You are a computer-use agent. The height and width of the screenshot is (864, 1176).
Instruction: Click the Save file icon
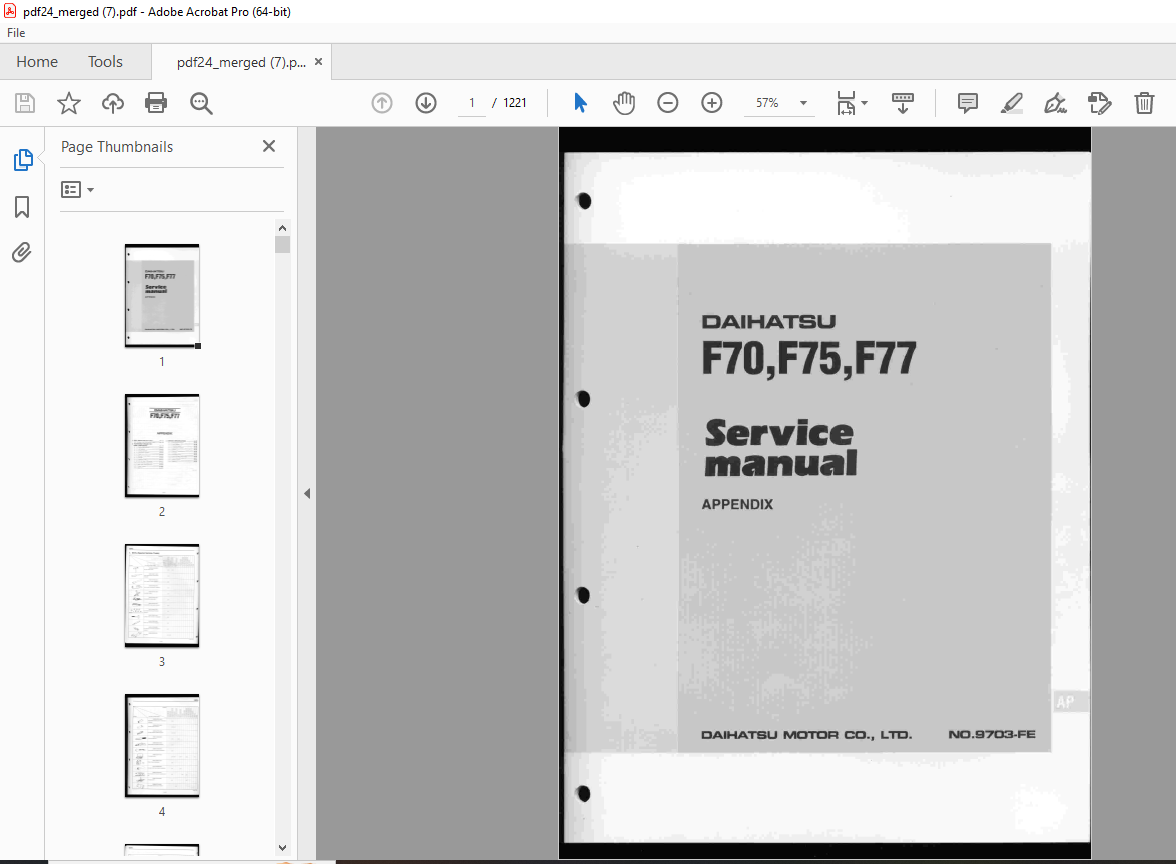pos(25,103)
